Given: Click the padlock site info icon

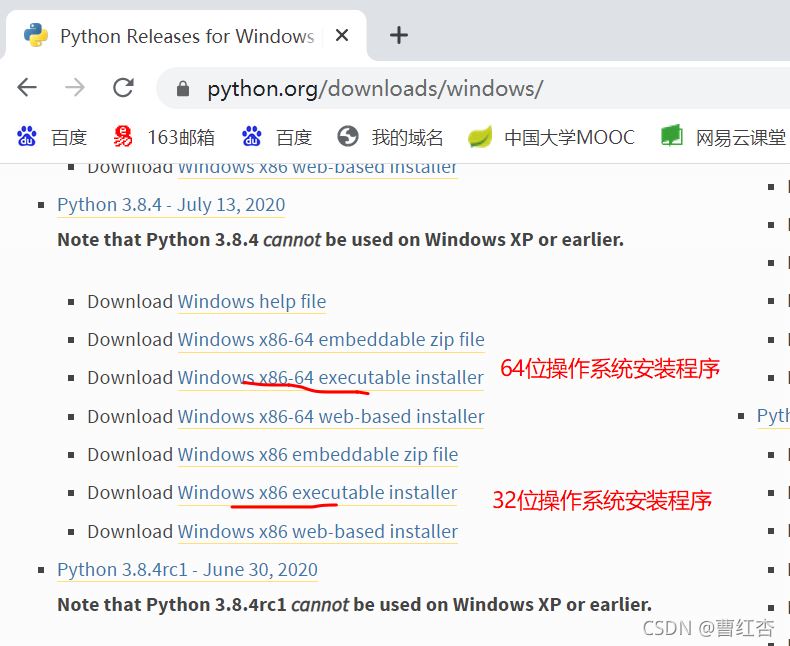Looking at the screenshot, I should click(183, 89).
